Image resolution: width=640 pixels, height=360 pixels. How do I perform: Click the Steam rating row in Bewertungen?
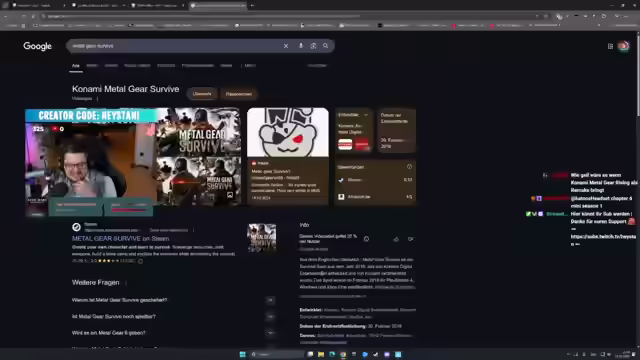click(375, 180)
